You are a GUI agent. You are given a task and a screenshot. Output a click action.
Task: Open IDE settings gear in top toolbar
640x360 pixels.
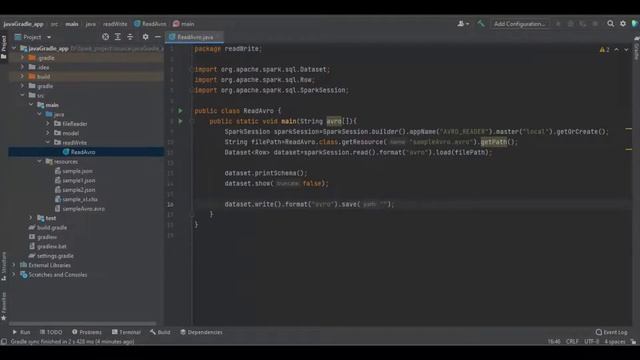(623, 24)
